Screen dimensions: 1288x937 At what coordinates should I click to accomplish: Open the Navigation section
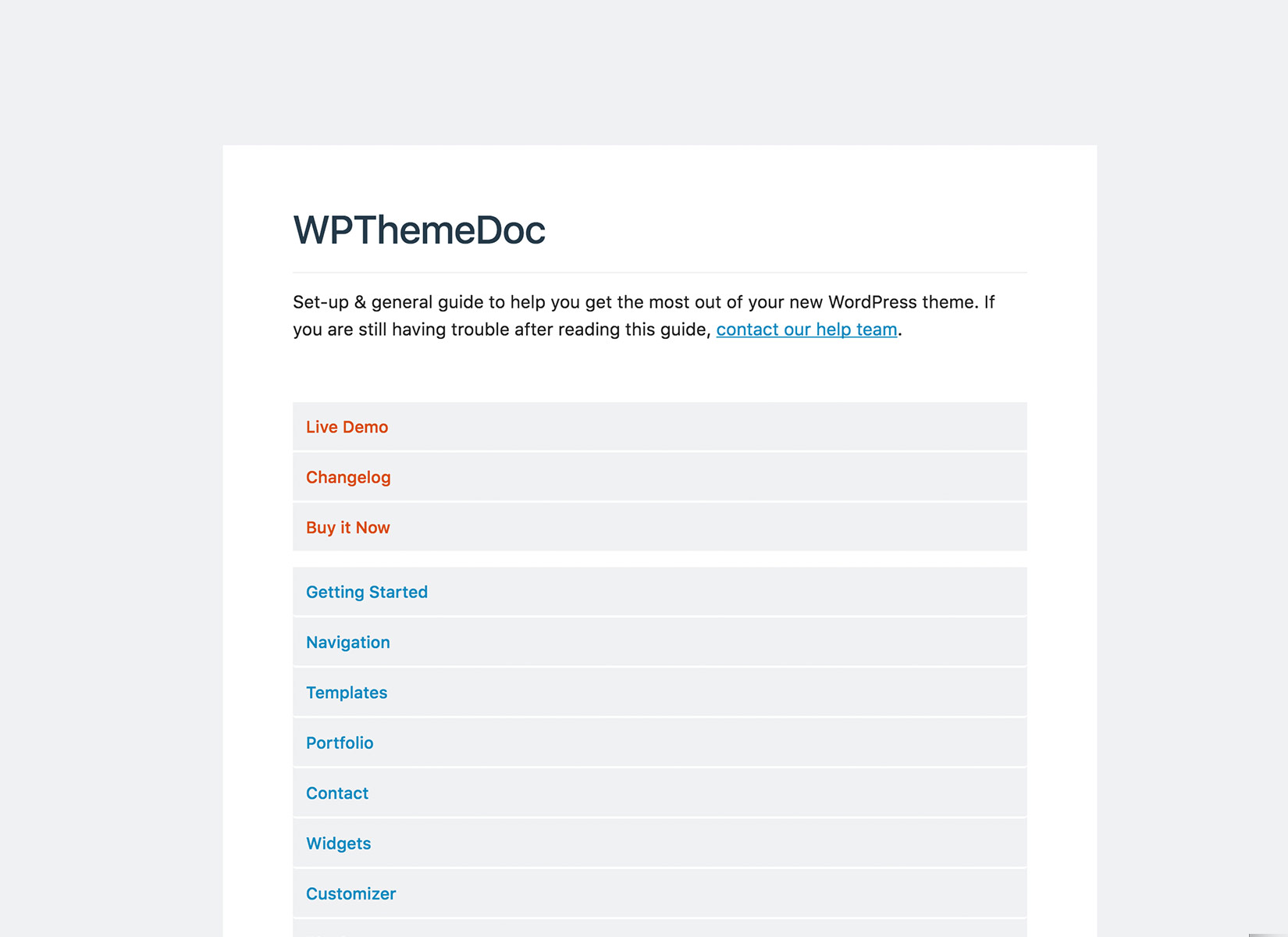(x=347, y=643)
